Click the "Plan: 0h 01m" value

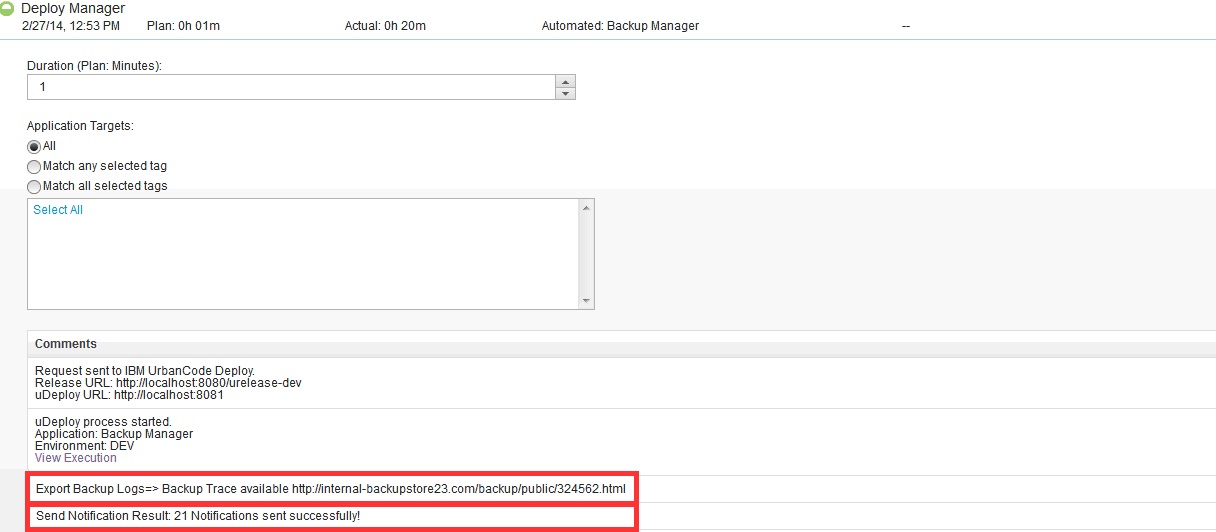pos(181,26)
